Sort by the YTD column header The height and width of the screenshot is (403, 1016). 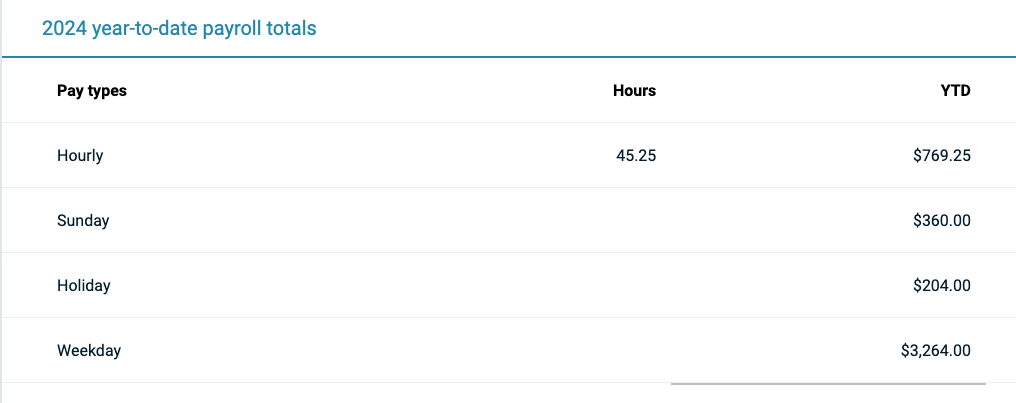click(955, 91)
